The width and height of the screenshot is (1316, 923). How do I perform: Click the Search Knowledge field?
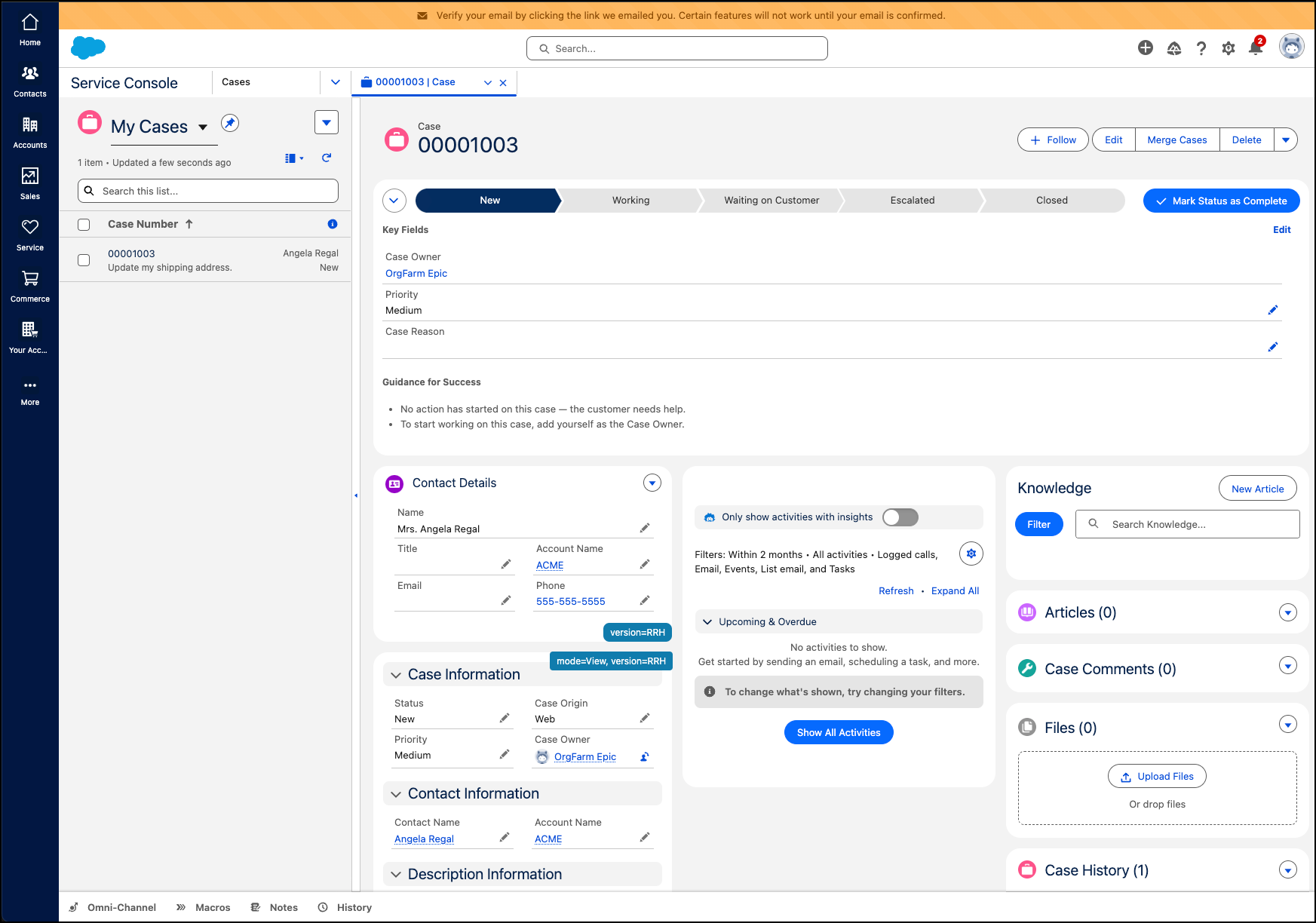(x=1188, y=524)
